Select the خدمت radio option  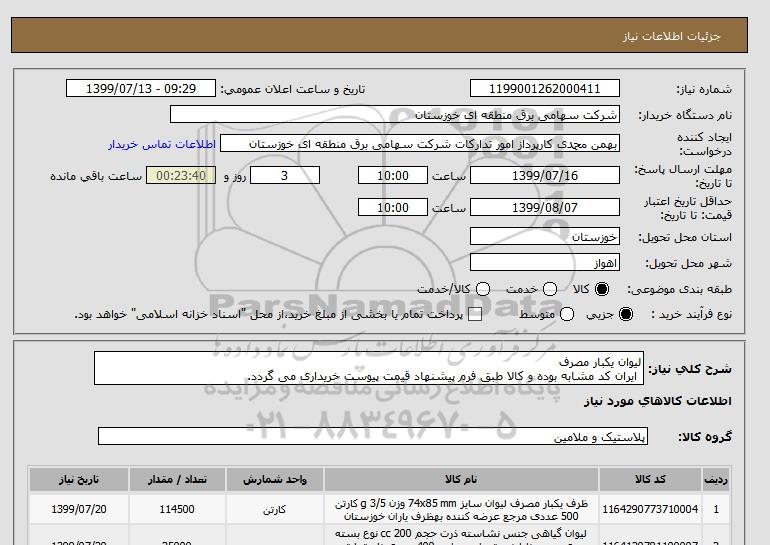[541, 289]
